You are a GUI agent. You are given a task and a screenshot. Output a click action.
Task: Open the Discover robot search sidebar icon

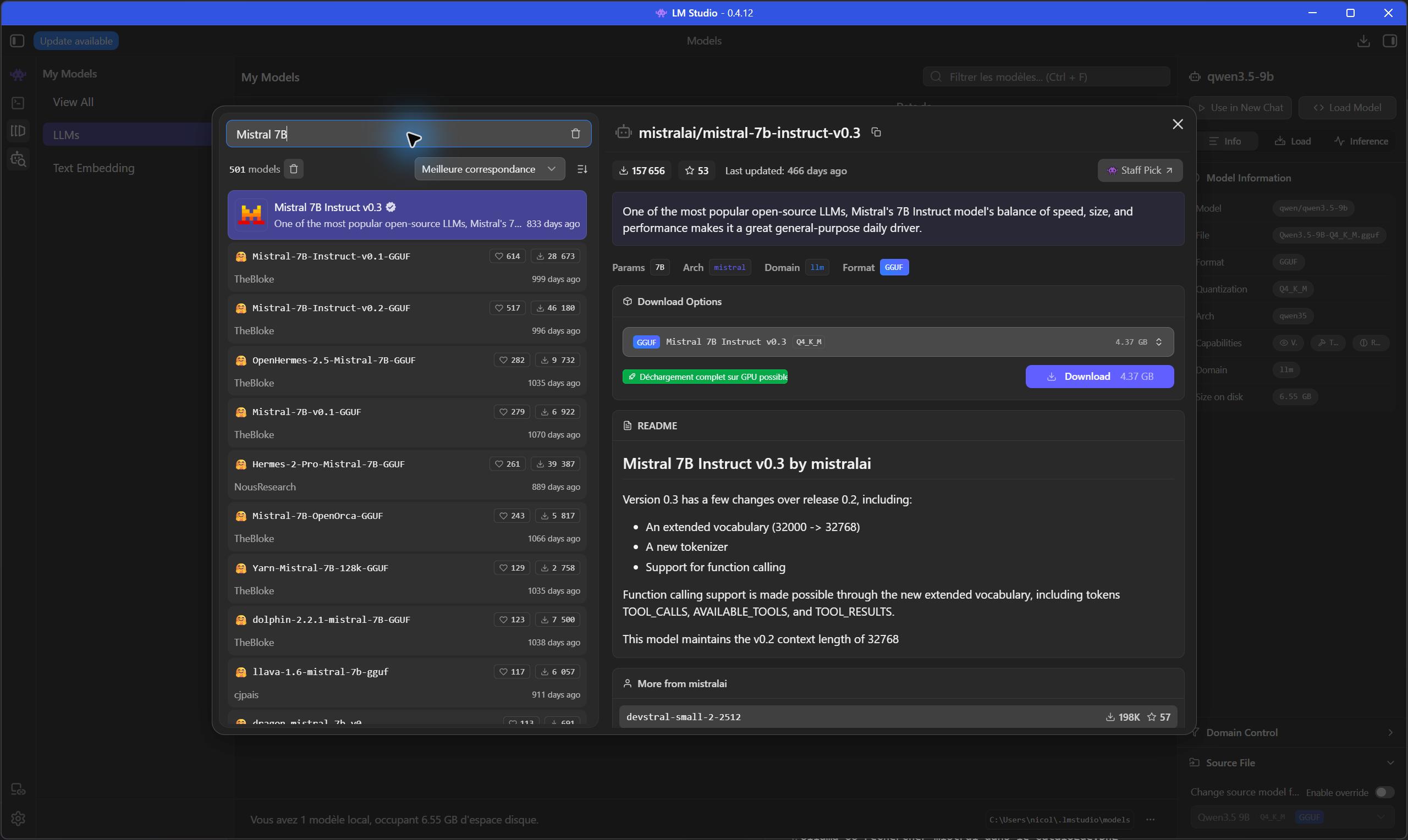point(18,159)
